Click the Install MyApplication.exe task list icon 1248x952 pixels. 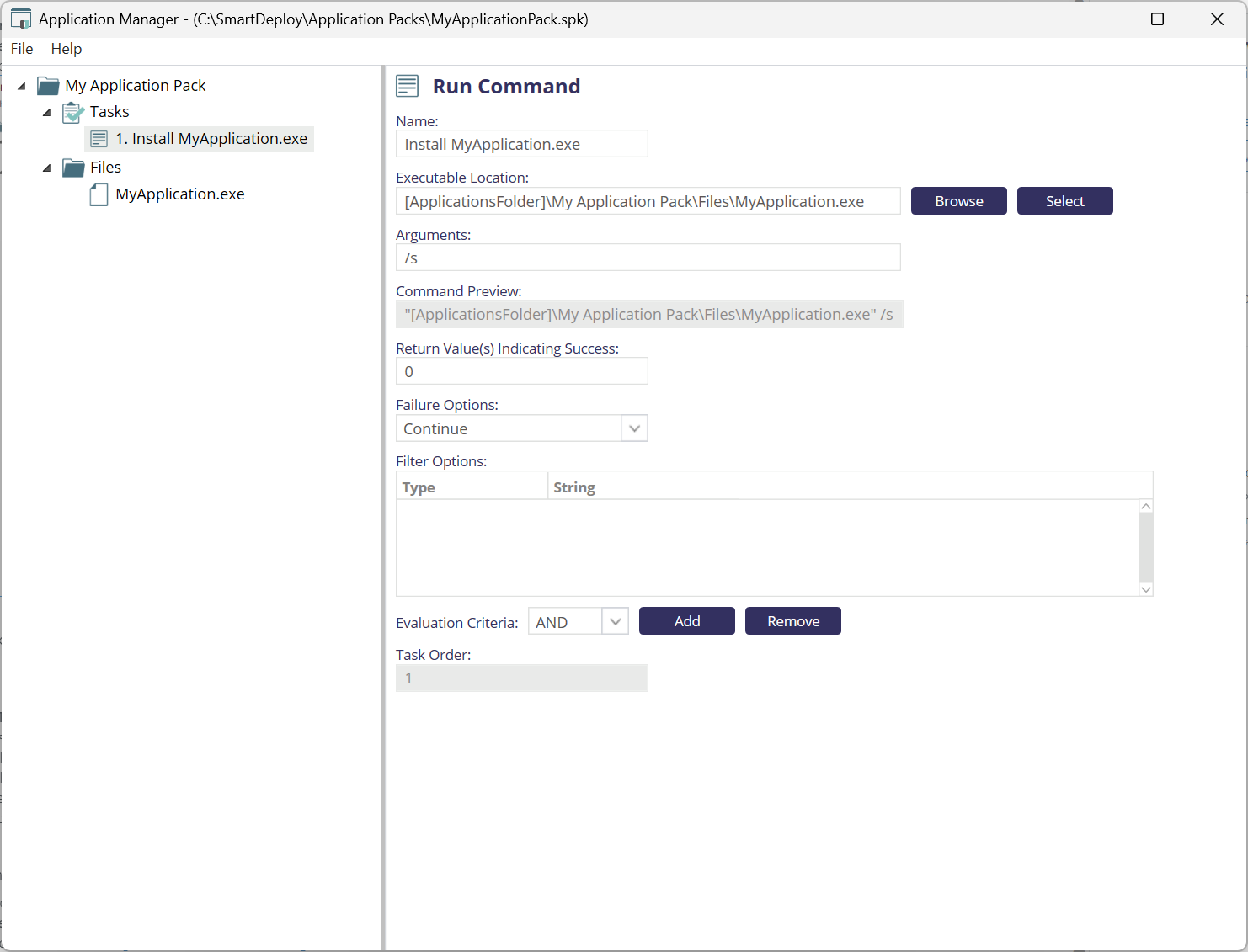coord(99,139)
